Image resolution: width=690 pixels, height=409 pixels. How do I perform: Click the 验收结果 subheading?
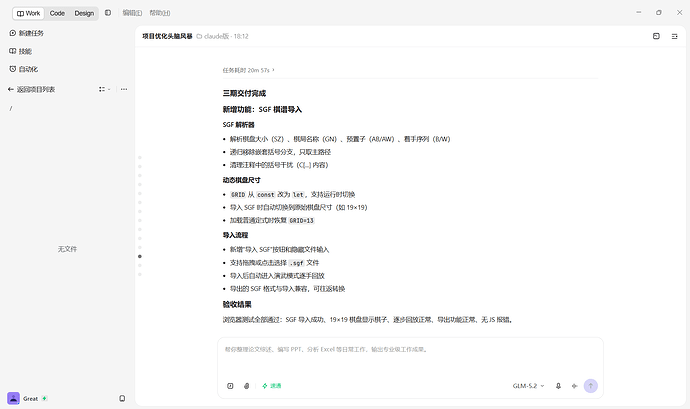coord(237,304)
